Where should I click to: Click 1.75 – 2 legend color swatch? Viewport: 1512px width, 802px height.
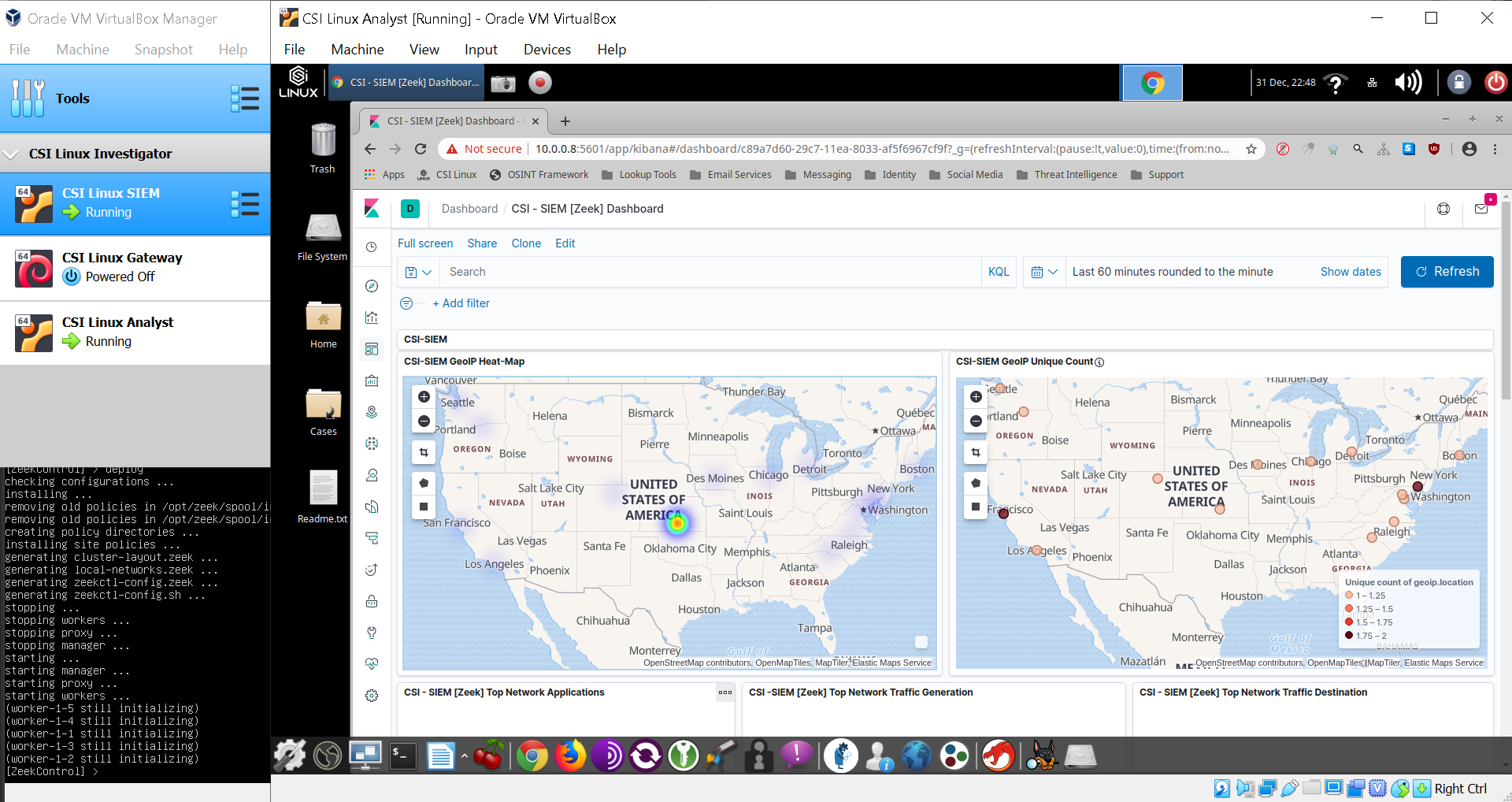(1349, 636)
